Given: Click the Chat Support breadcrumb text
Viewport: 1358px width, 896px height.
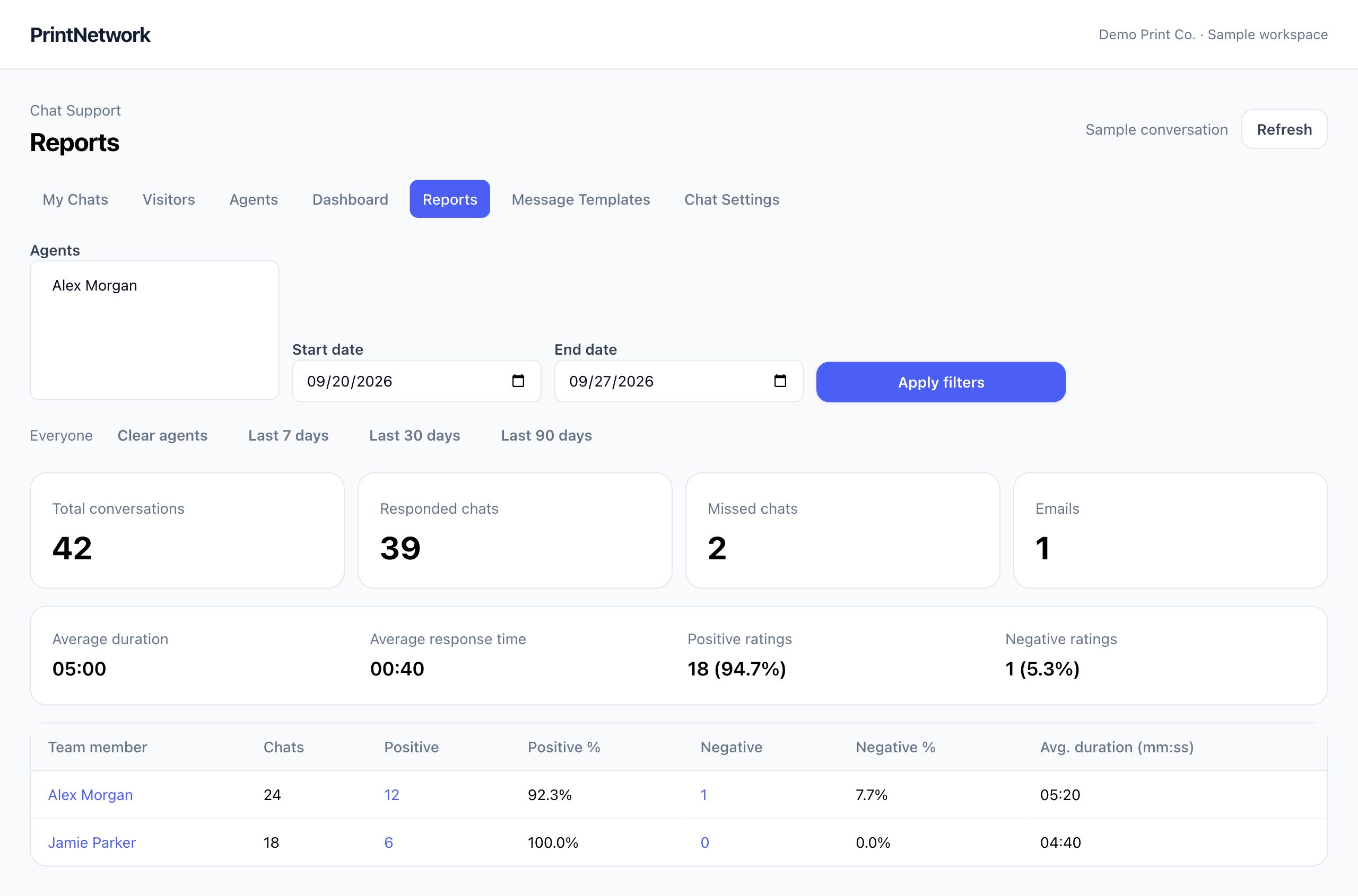Looking at the screenshot, I should [x=75, y=110].
